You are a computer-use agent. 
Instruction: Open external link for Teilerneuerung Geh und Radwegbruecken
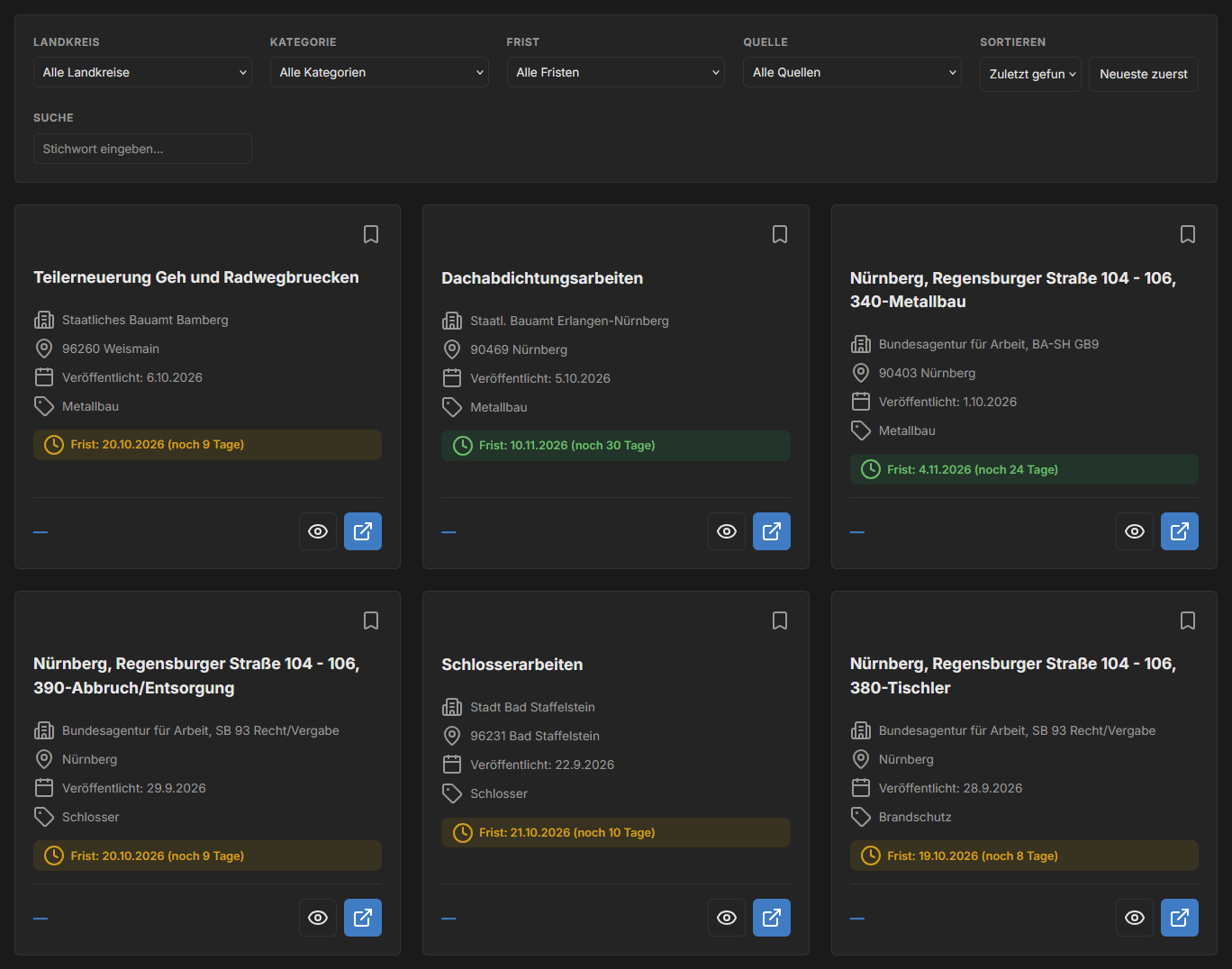pyautogui.click(x=363, y=531)
